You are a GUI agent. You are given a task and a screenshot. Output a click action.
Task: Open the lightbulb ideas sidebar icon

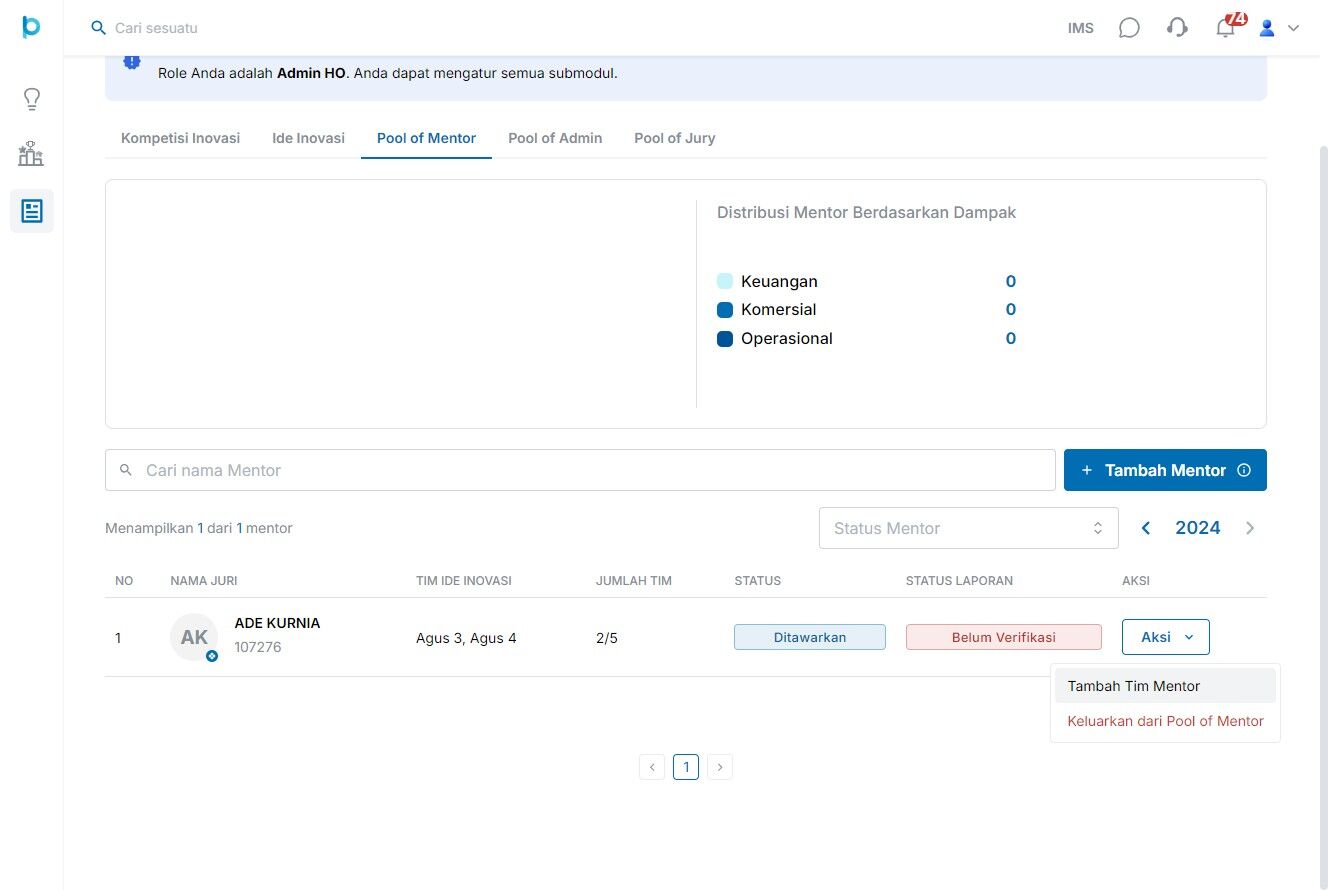(32, 99)
